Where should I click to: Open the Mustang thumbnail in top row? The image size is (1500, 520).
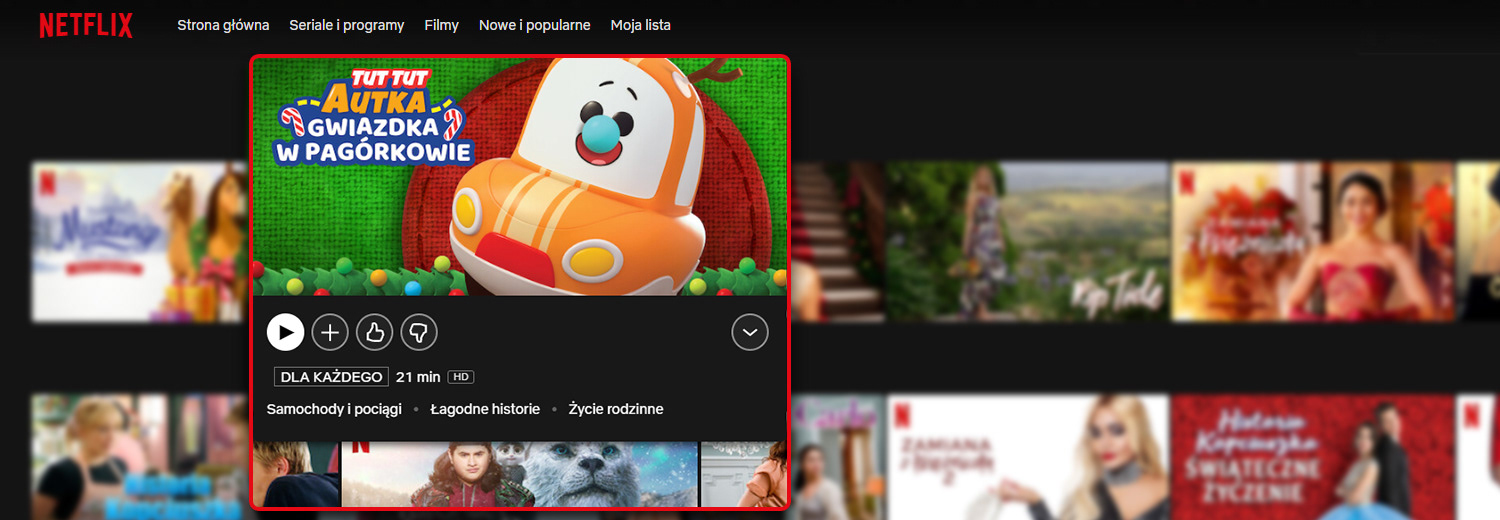tap(141, 242)
